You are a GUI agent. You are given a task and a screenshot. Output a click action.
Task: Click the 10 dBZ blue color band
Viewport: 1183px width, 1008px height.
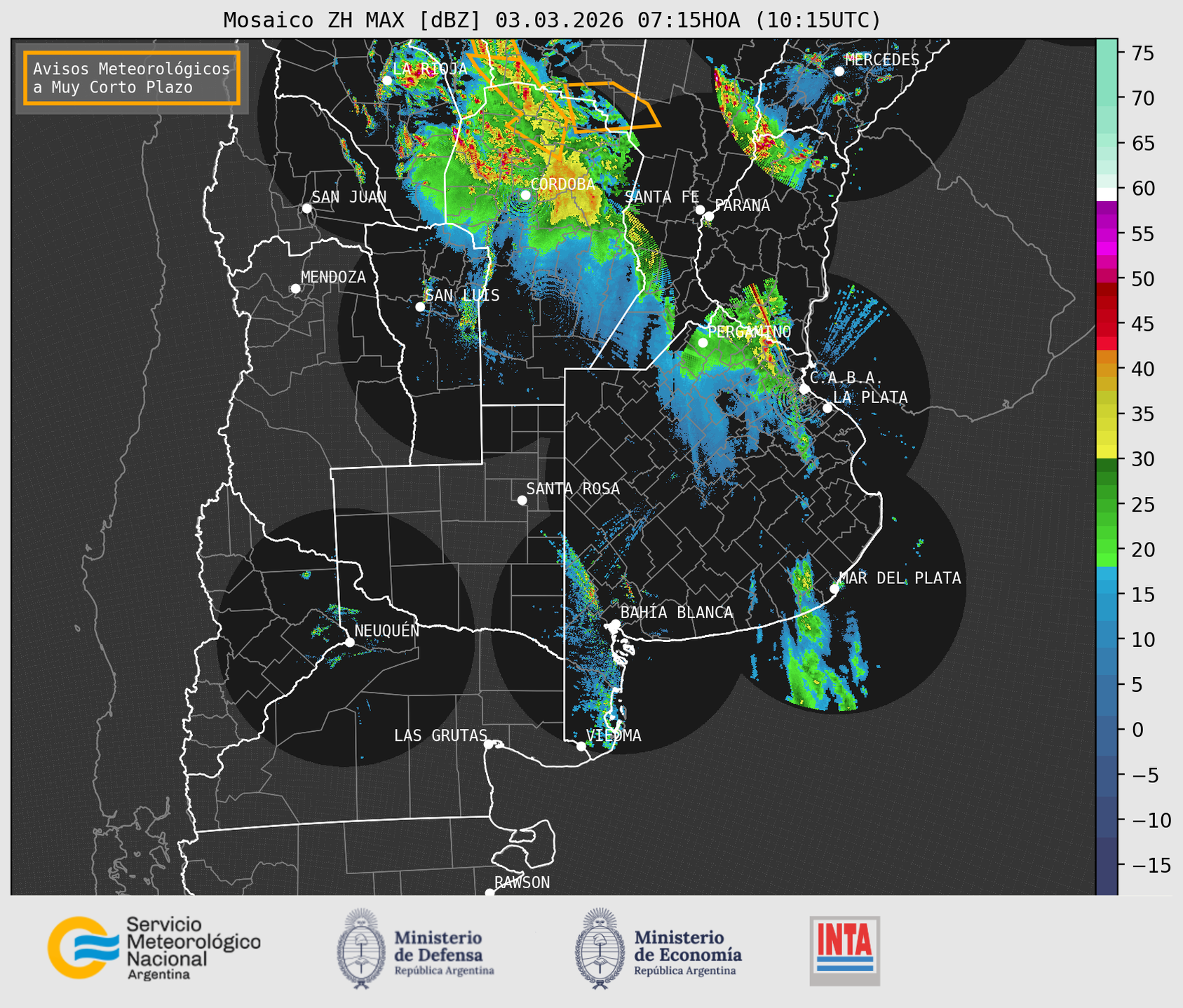(1107, 639)
